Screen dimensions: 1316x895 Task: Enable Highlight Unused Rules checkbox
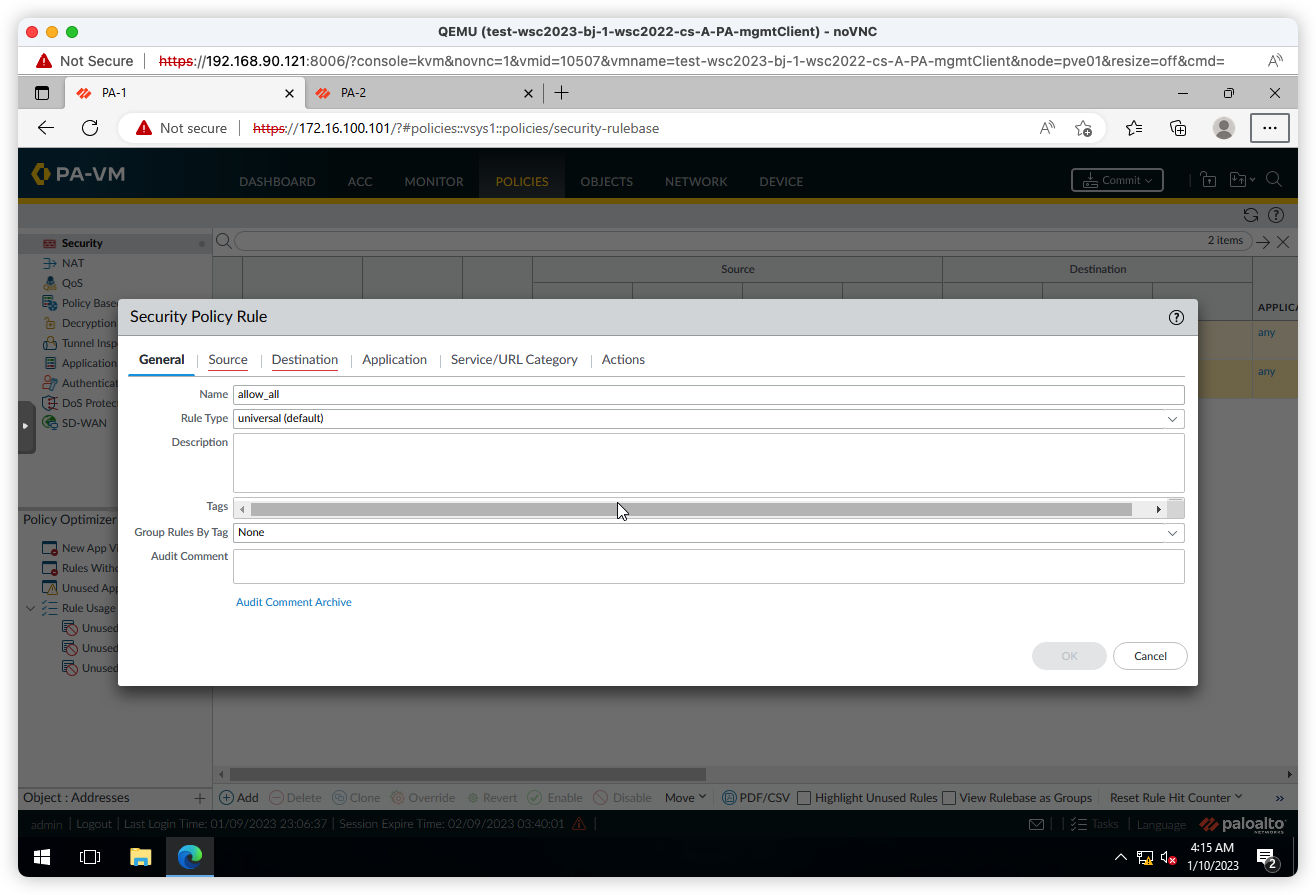point(804,798)
